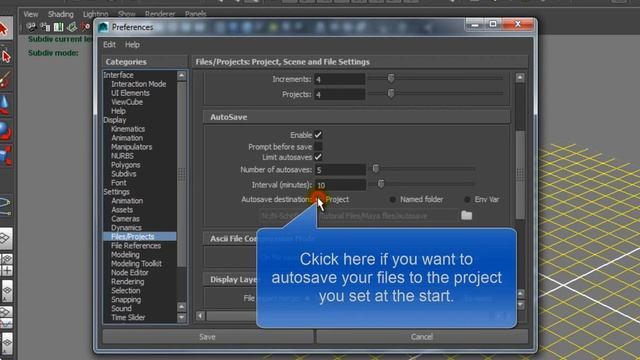Select ViewCube category
This screenshot has height=360, width=640.
click(x=127, y=102)
